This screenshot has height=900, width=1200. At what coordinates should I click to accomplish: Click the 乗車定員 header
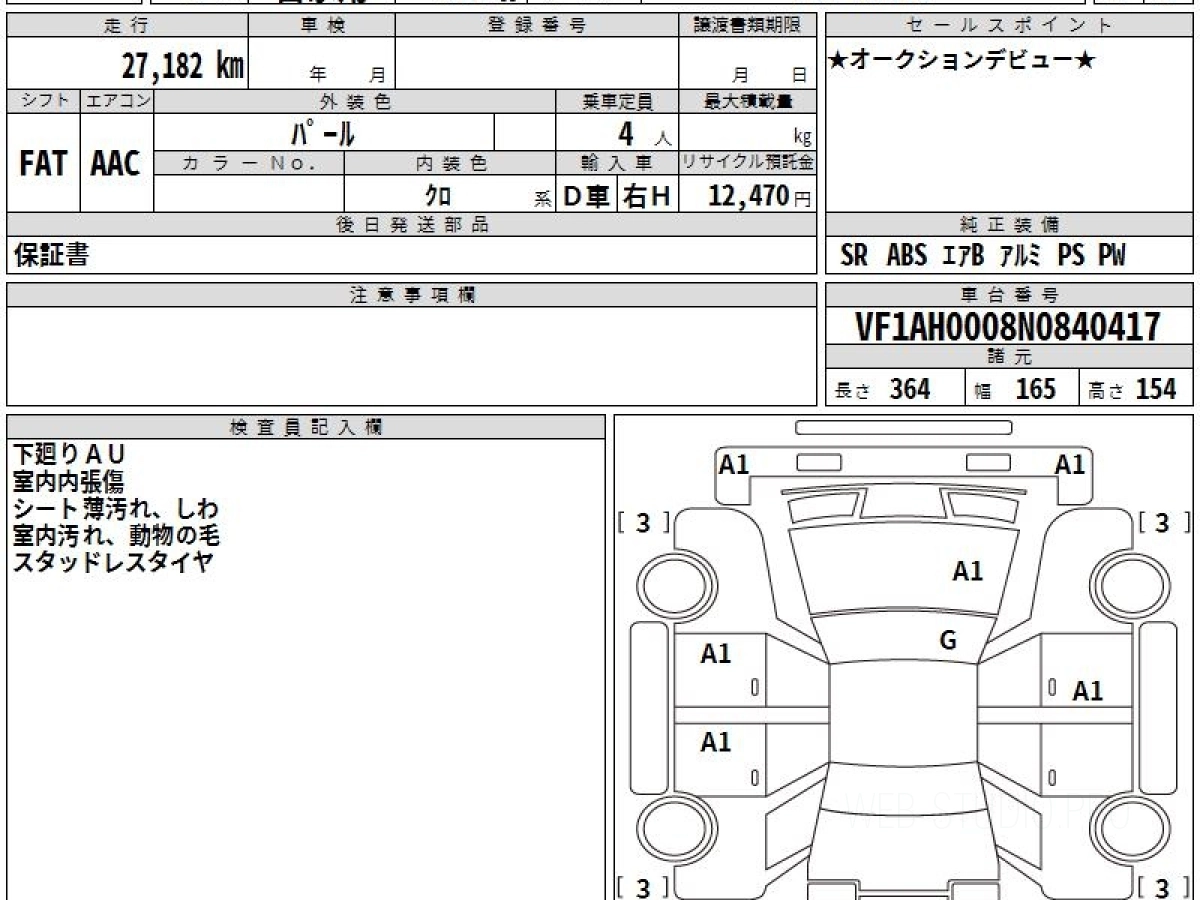click(617, 101)
